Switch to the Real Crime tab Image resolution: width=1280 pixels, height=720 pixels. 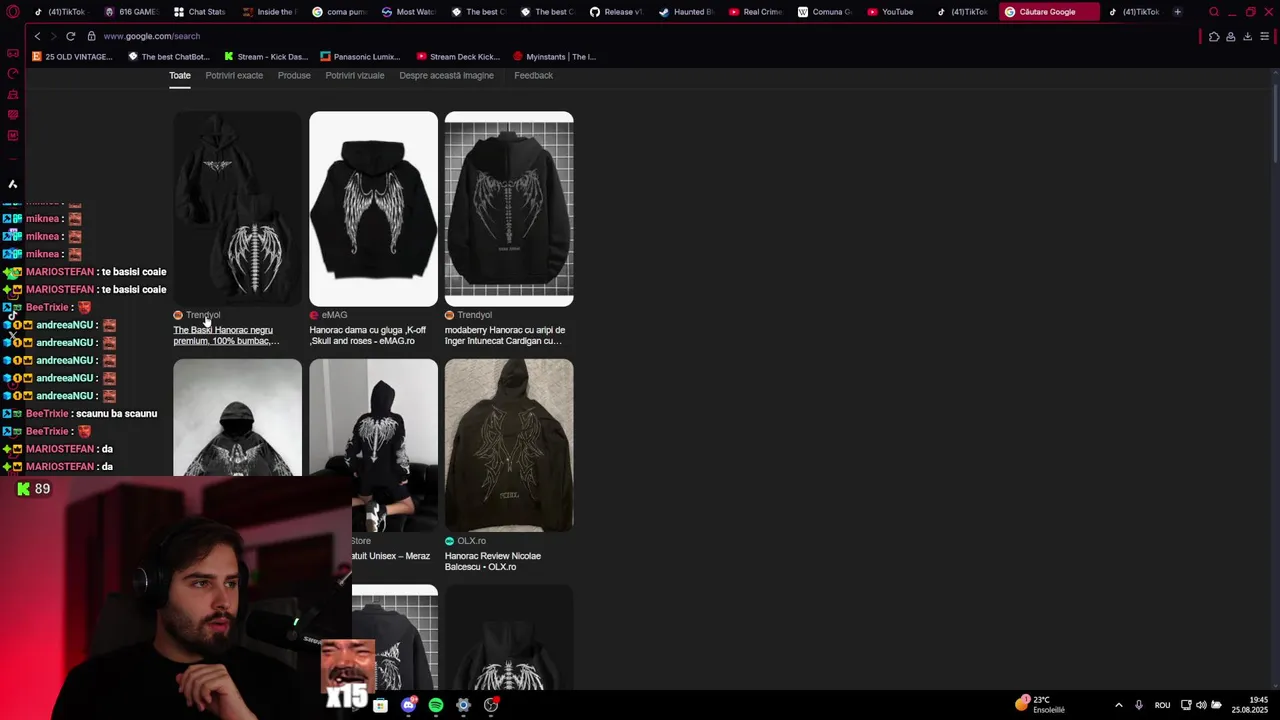755,12
